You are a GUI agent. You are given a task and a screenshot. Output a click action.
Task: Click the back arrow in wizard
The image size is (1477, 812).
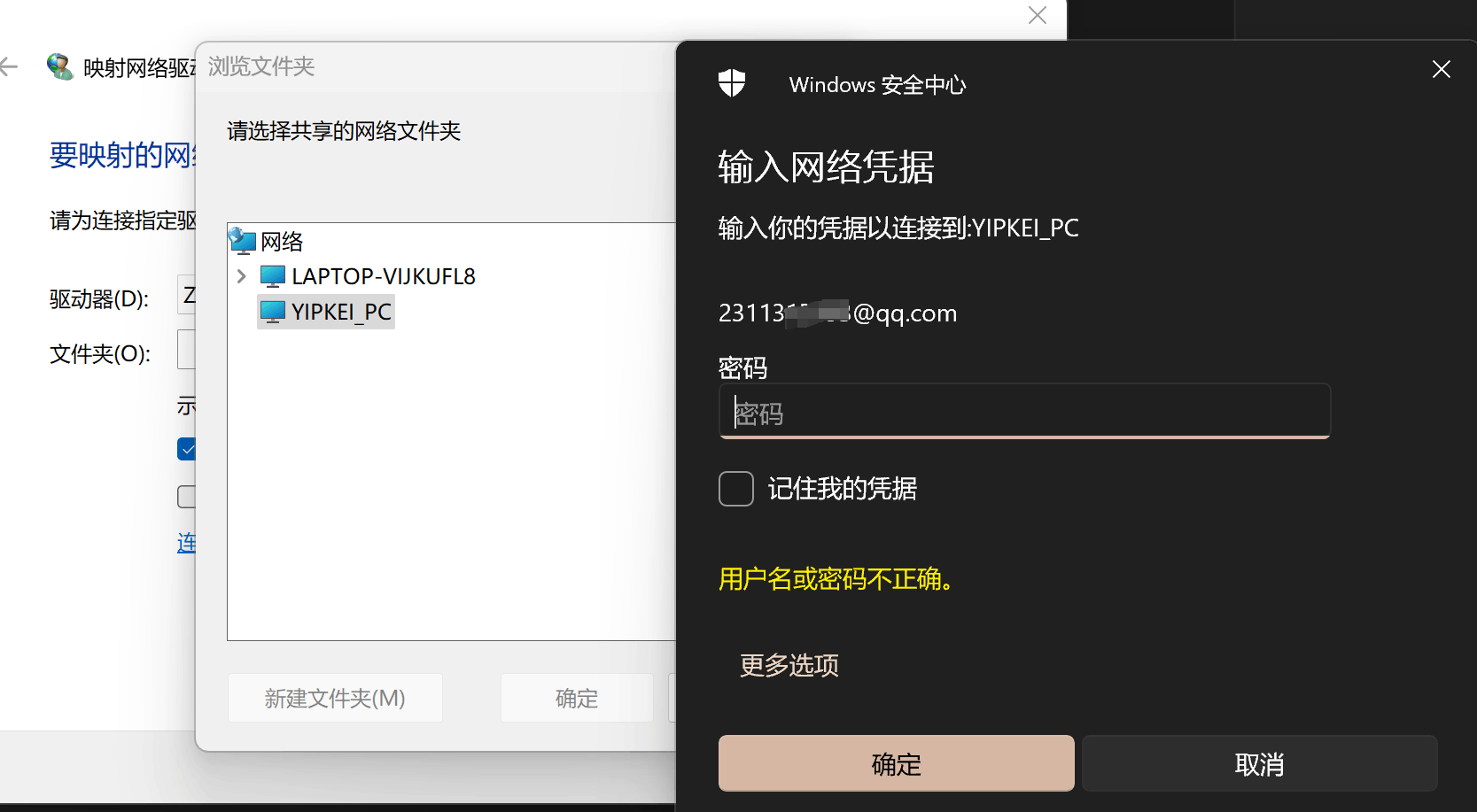9,66
